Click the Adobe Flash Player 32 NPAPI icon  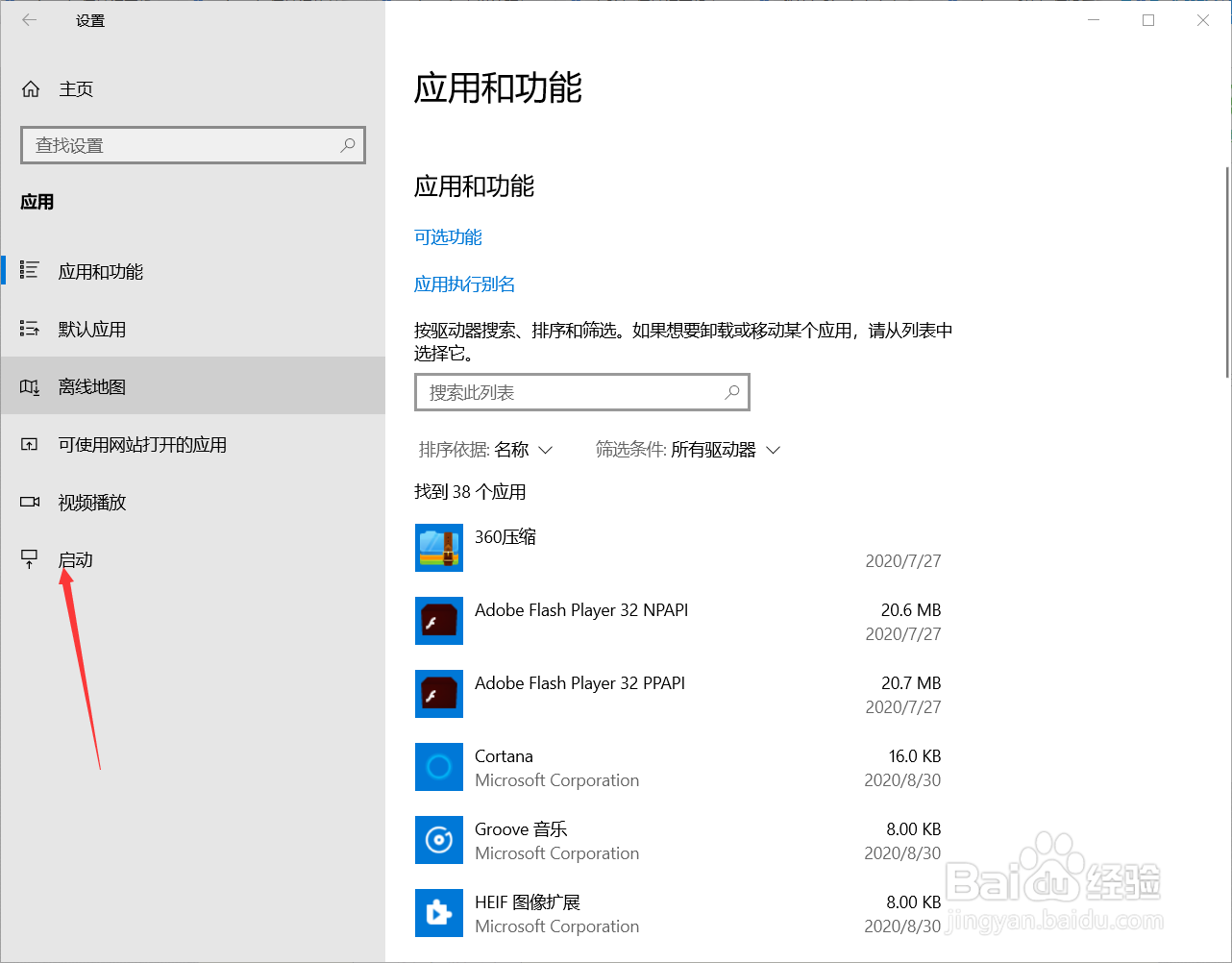[439, 621]
